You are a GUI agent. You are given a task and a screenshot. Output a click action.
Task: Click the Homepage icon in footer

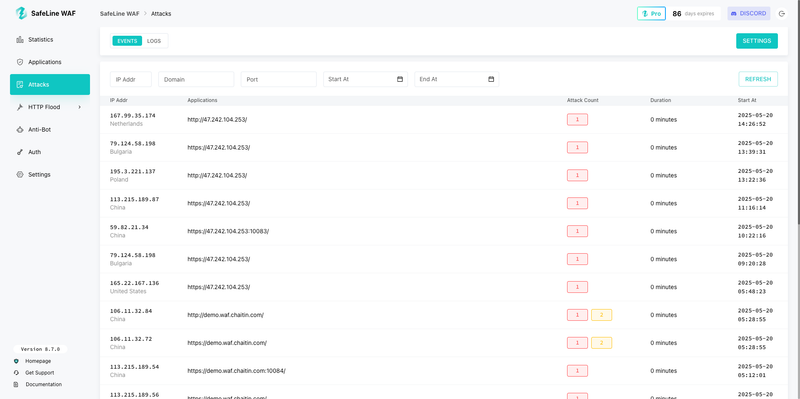[x=16, y=361]
